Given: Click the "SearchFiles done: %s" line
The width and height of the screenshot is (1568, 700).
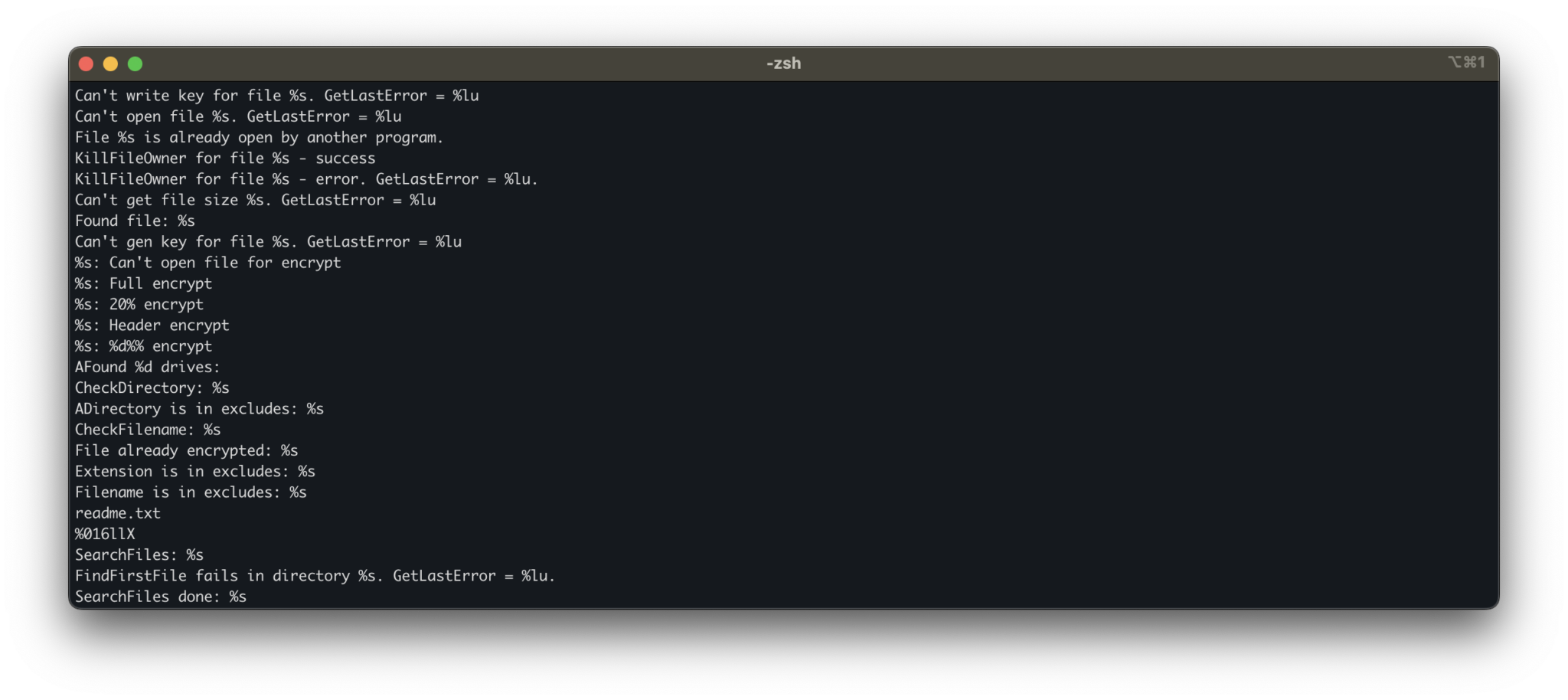Looking at the screenshot, I should pyautogui.click(x=161, y=597).
